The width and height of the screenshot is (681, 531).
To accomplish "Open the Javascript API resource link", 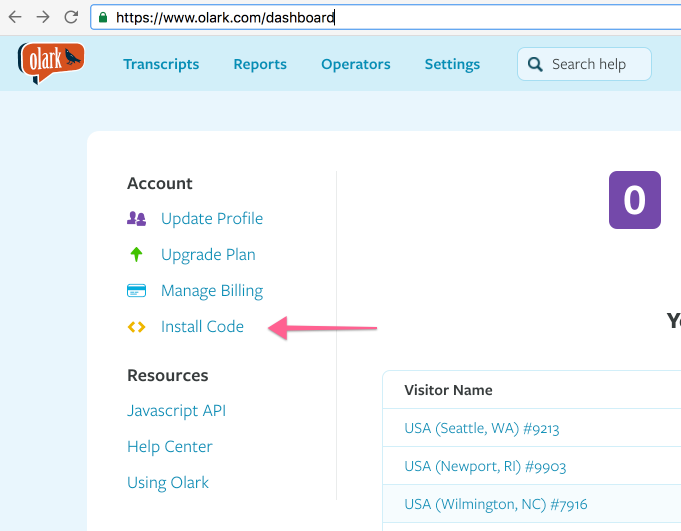I will pyautogui.click(x=176, y=411).
